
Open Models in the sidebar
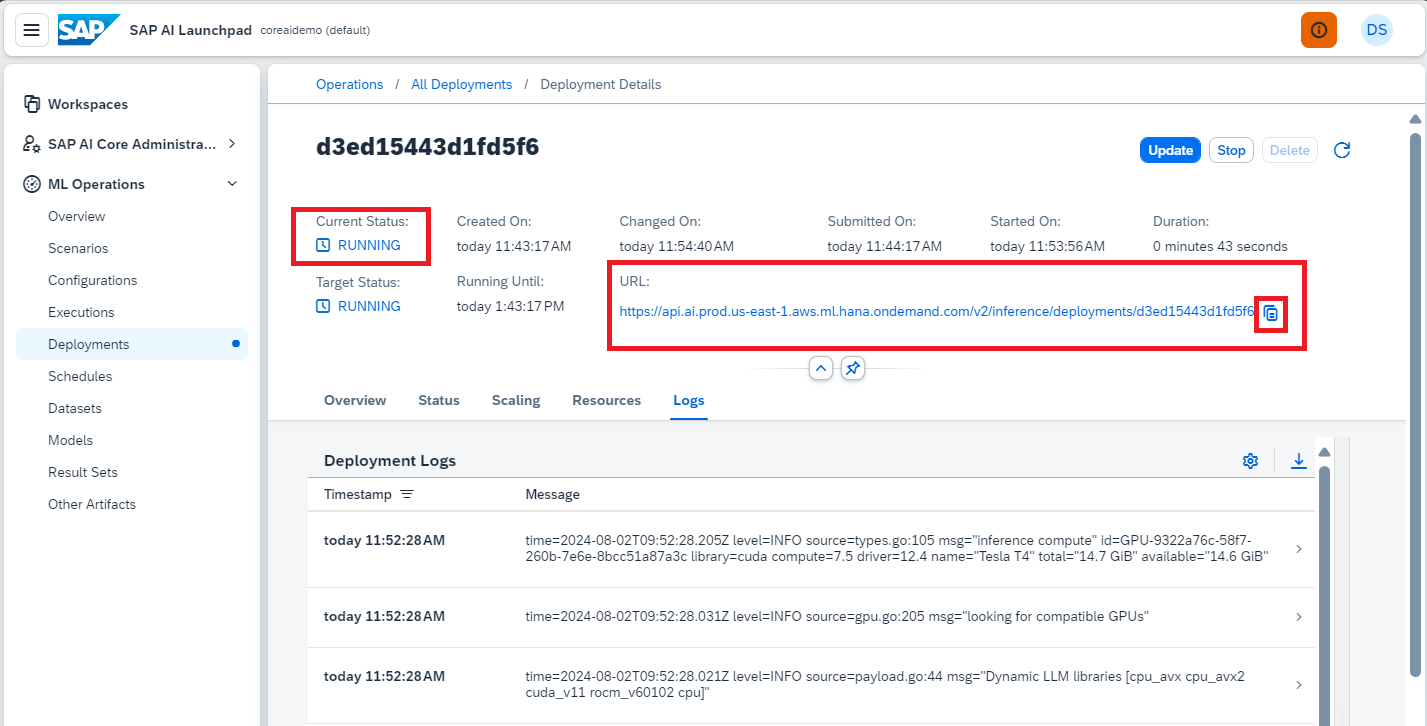132,440
